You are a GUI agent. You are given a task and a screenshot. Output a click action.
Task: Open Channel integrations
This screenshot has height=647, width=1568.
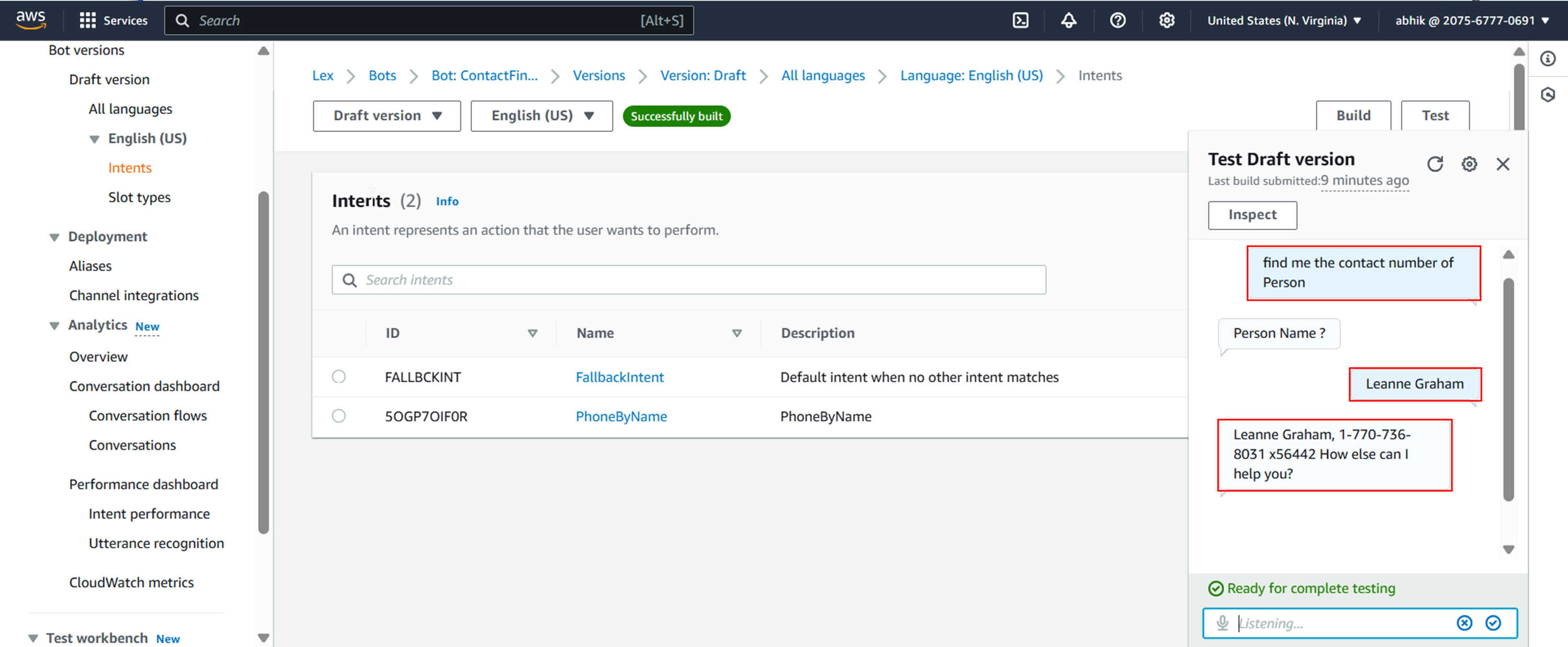(134, 295)
